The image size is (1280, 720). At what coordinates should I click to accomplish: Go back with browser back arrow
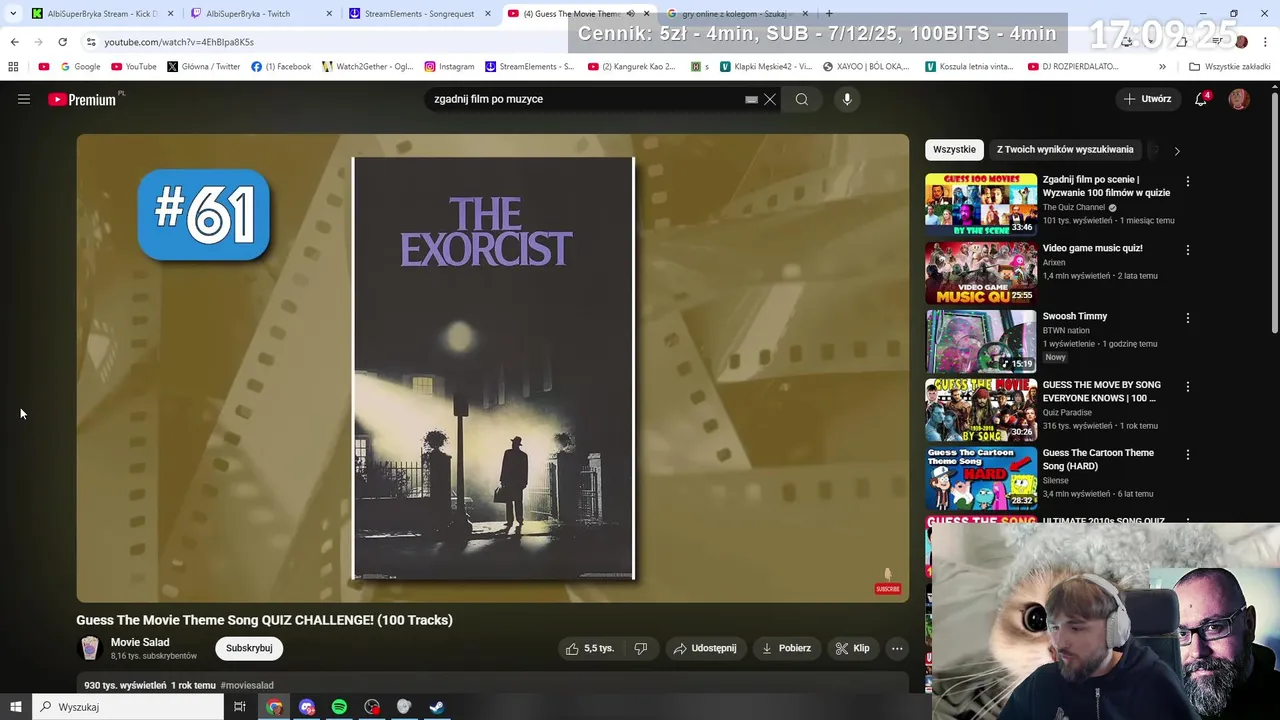(14, 42)
